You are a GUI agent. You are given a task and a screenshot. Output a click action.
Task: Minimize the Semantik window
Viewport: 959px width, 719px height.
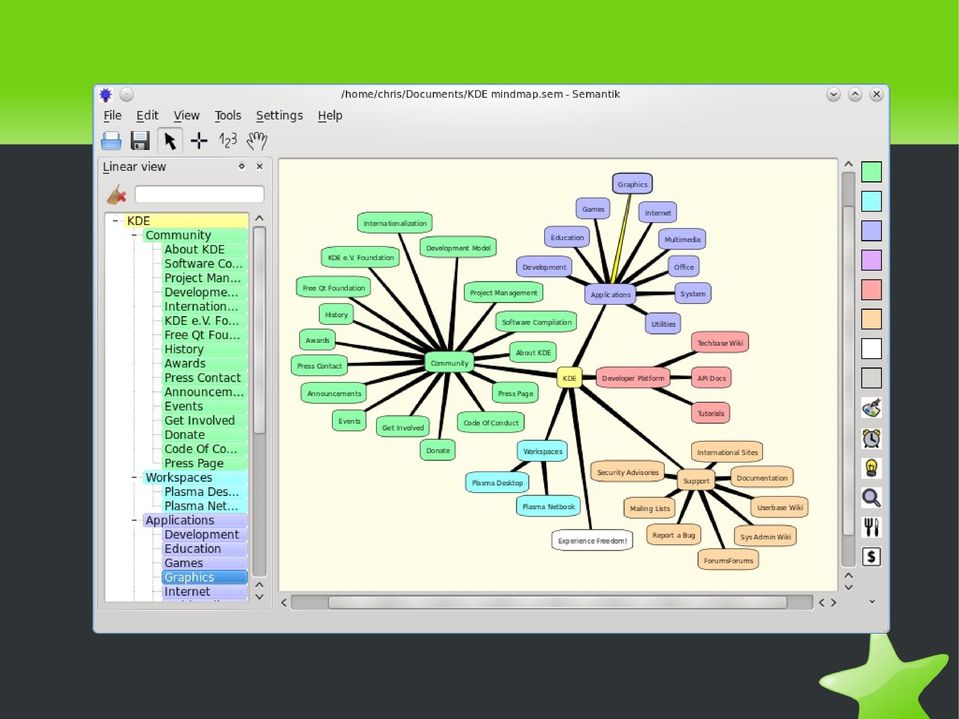833,94
